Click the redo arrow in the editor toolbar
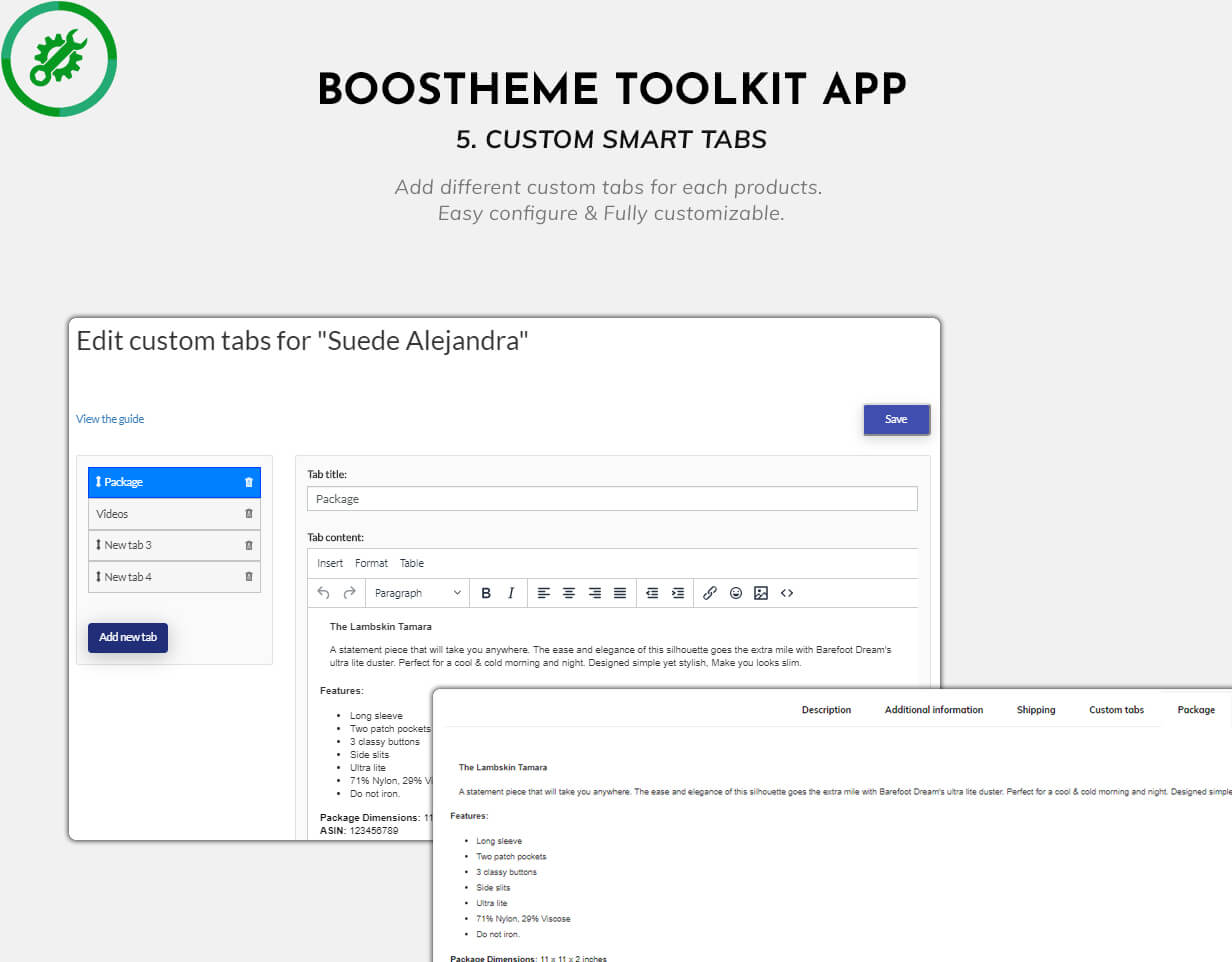Viewport: 1232px width, 962px height. click(349, 593)
